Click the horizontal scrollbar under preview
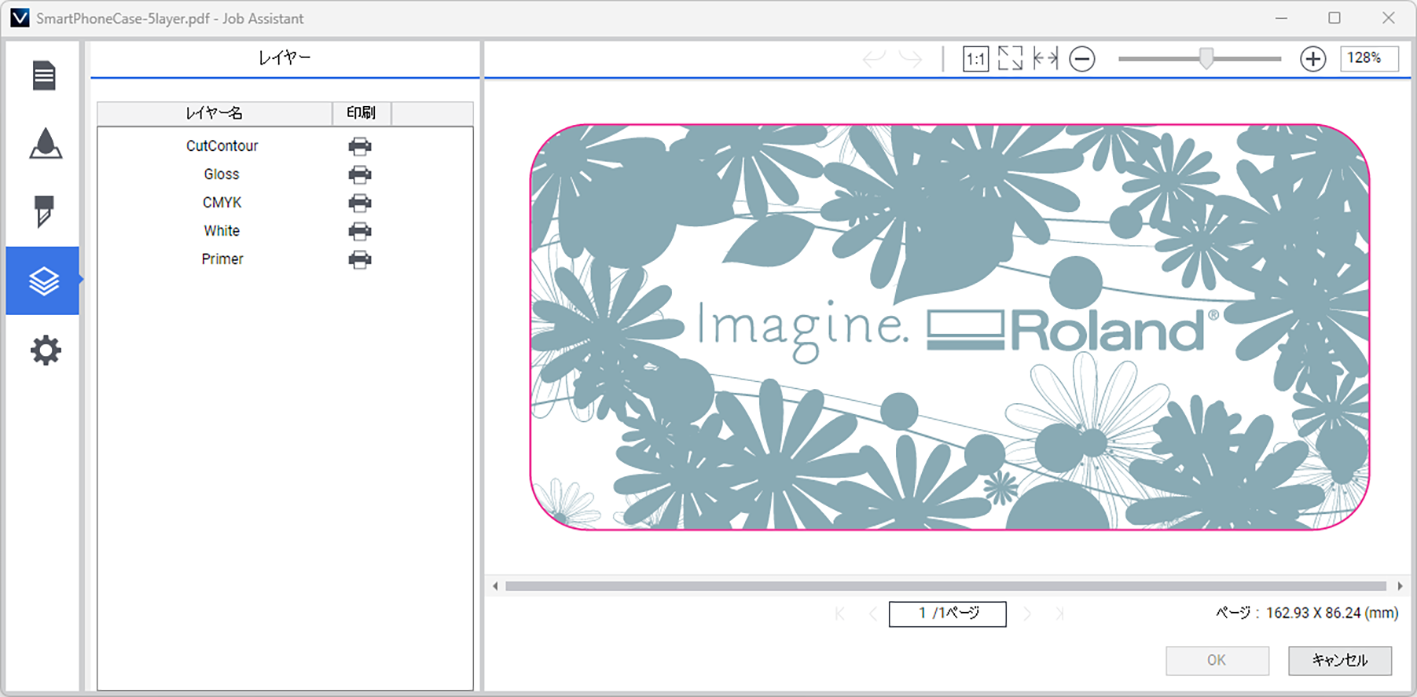 coord(945,586)
